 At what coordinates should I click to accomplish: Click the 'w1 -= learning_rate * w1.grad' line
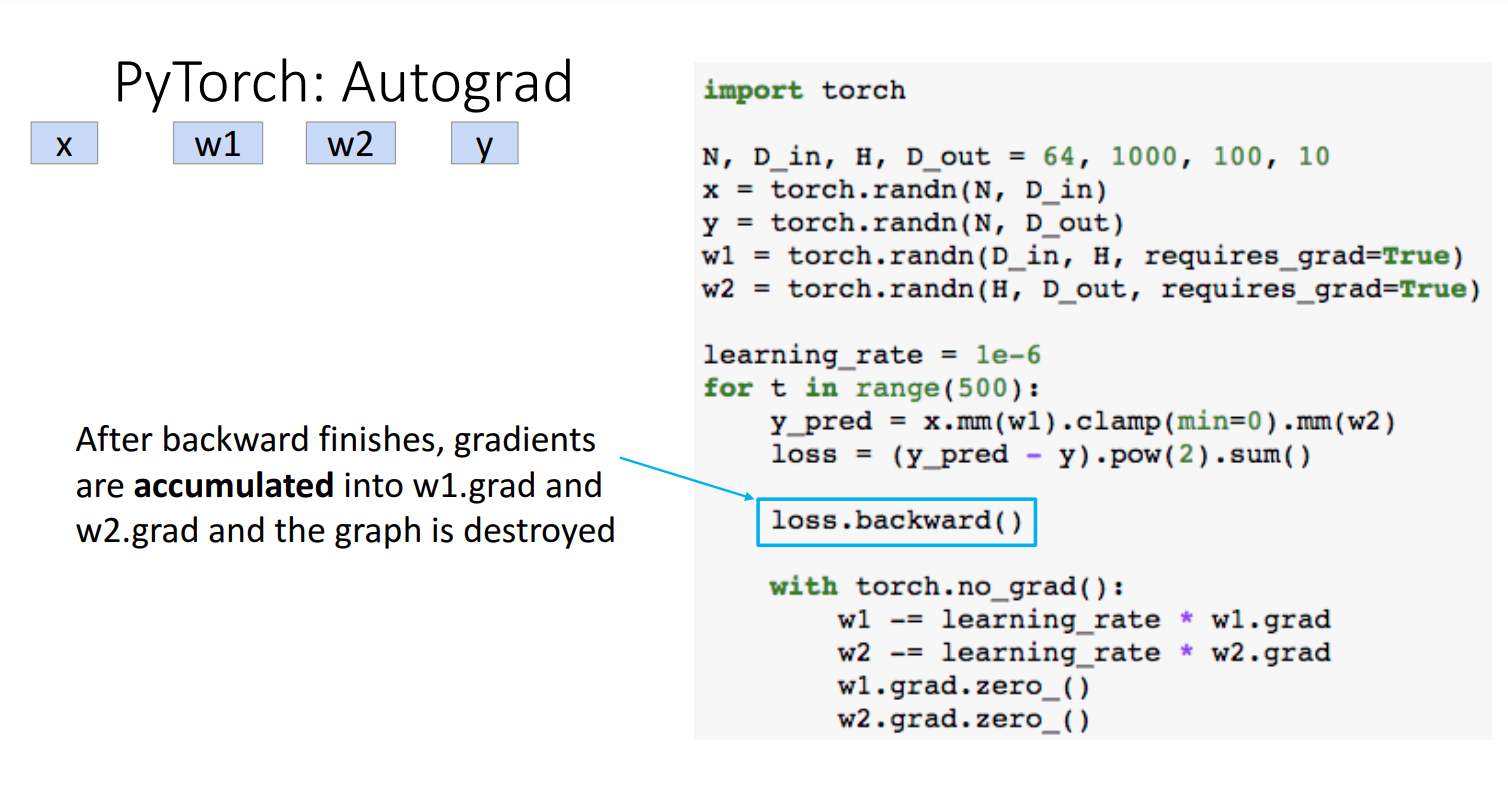pos(1084,619)
